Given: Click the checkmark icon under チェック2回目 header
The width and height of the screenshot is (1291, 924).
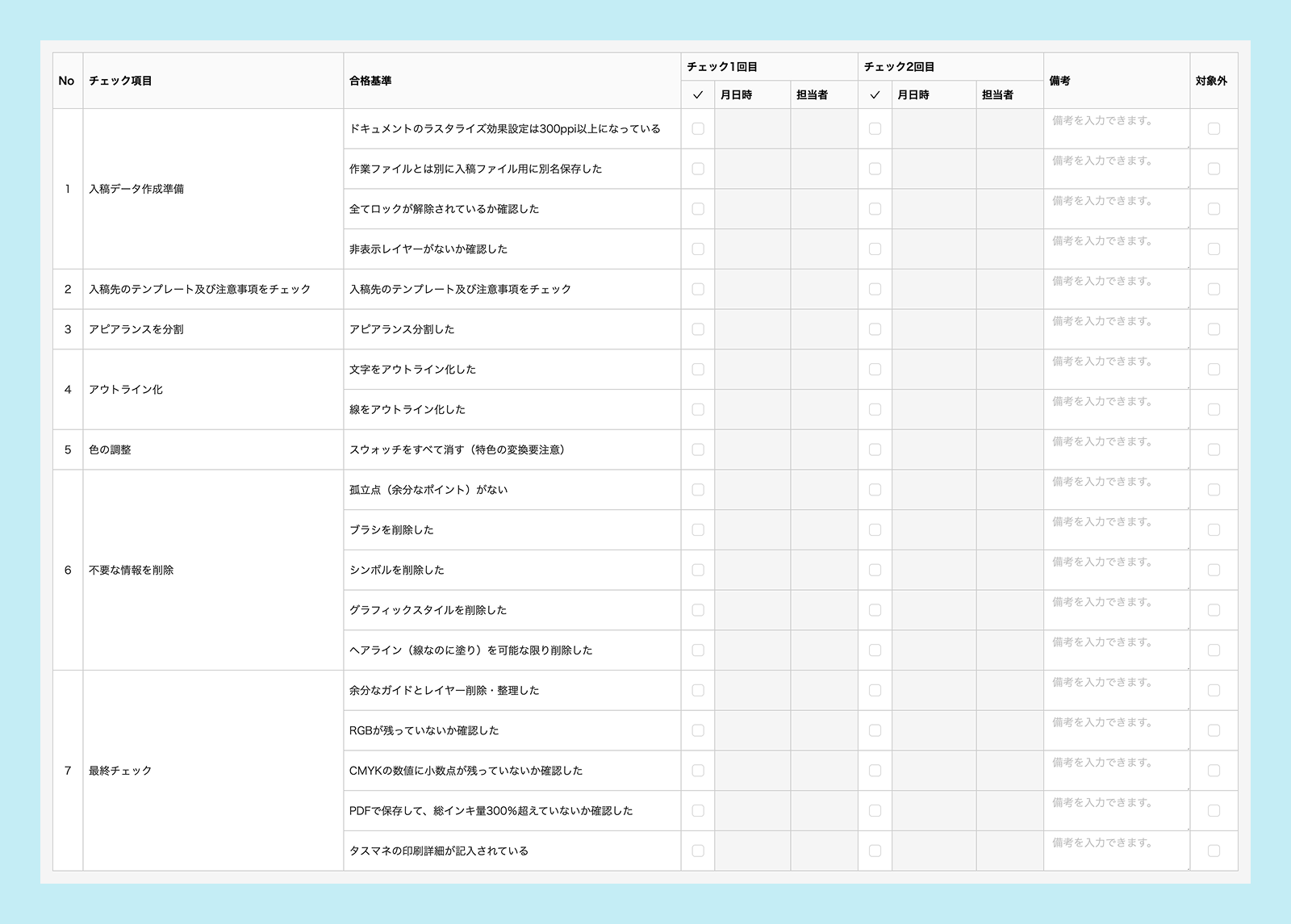Looking at the screenshot, I should [x=875, y=95].
